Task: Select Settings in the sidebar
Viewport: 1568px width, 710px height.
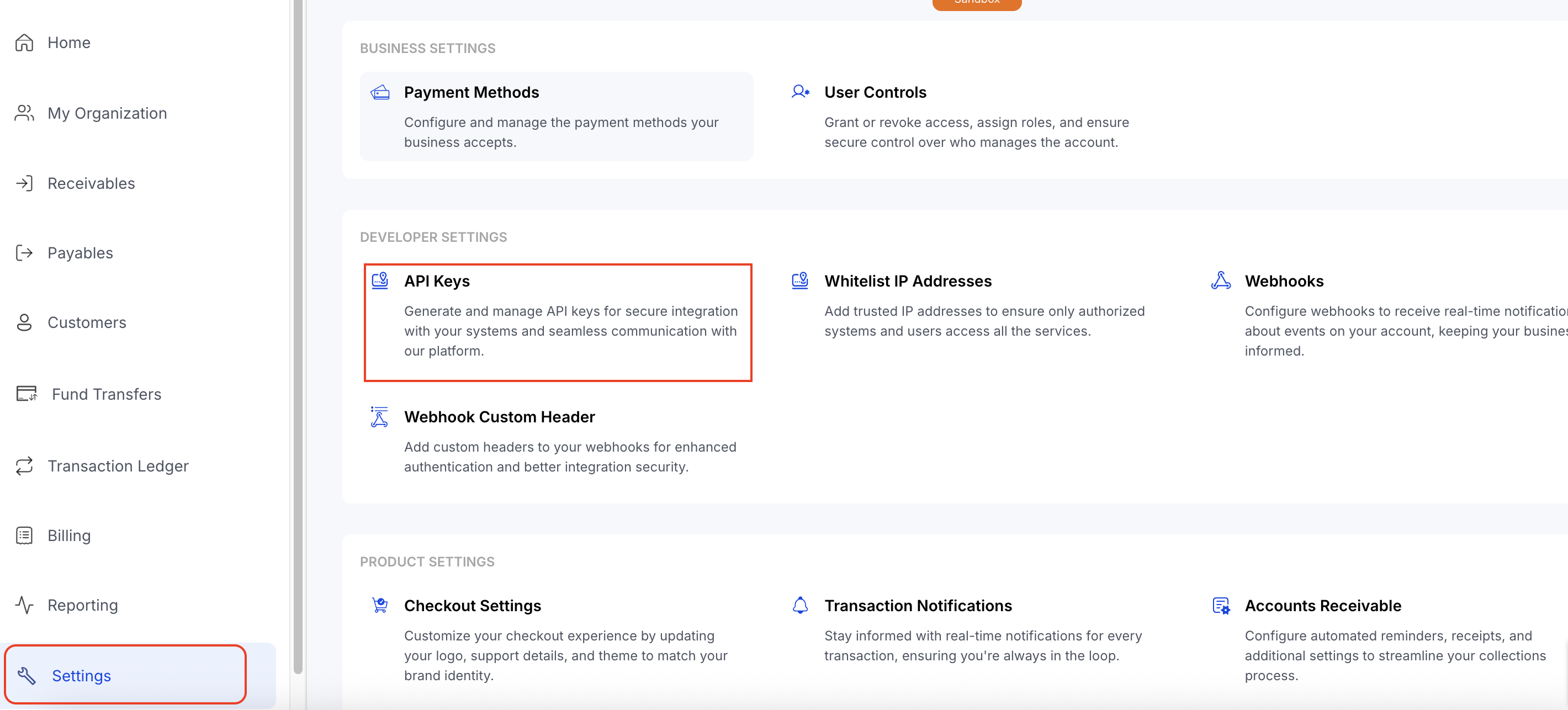Action: click(82, 676)
